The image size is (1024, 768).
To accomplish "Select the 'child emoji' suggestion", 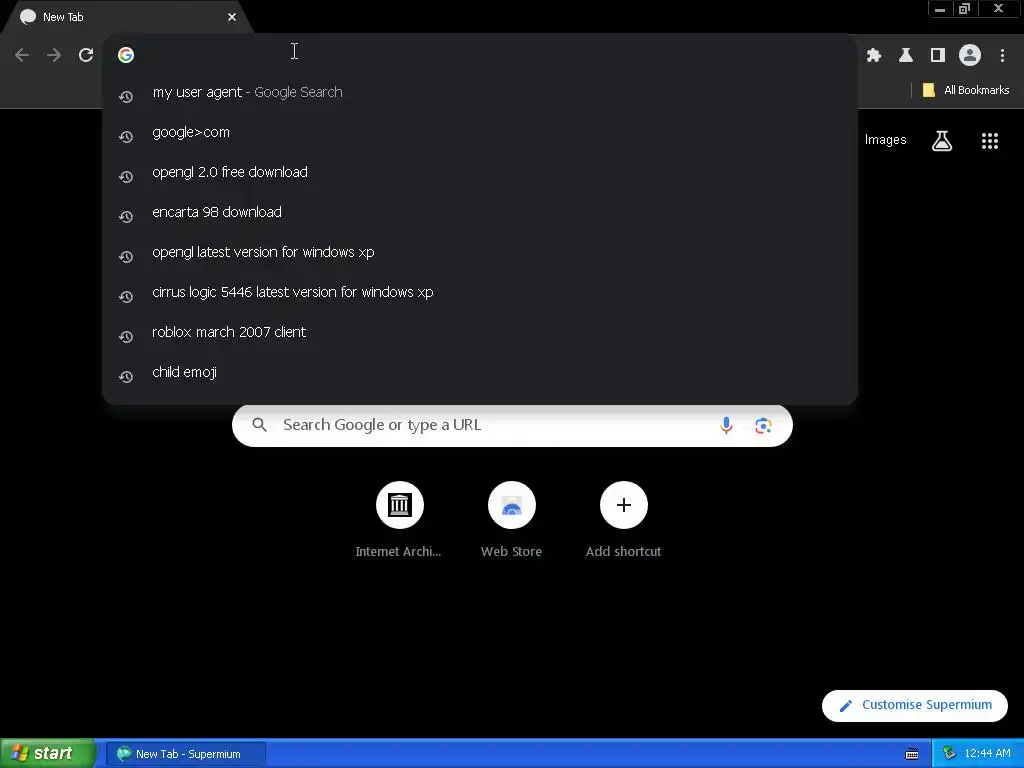I will point(480,372).
